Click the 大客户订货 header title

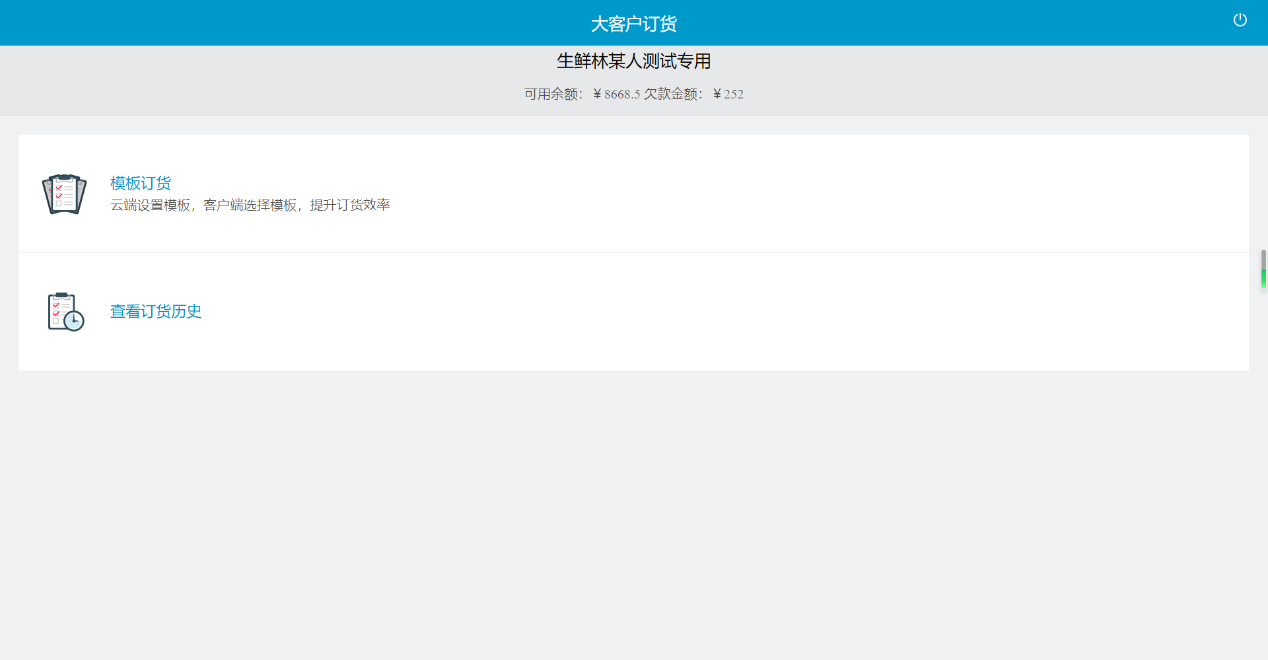click(x=634, y=23)
